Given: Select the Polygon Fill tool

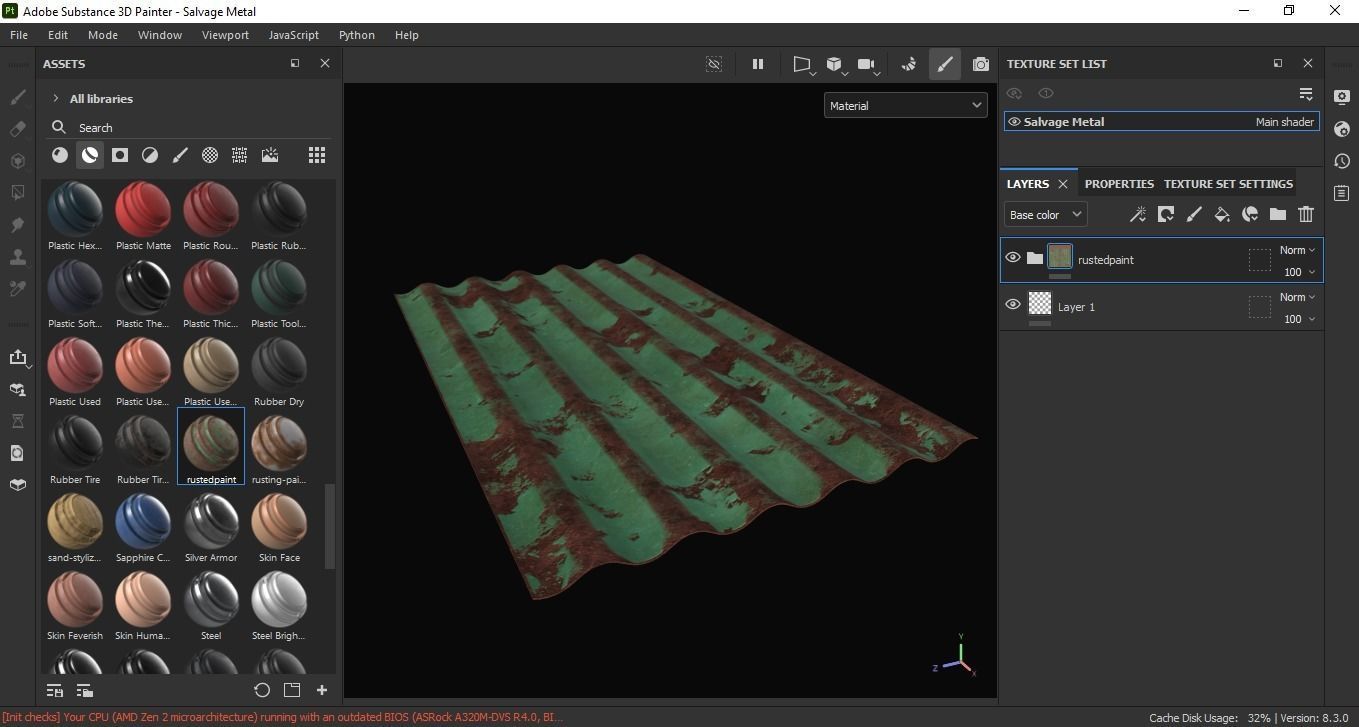Looking at the screenshot, I should coord(17,192).
